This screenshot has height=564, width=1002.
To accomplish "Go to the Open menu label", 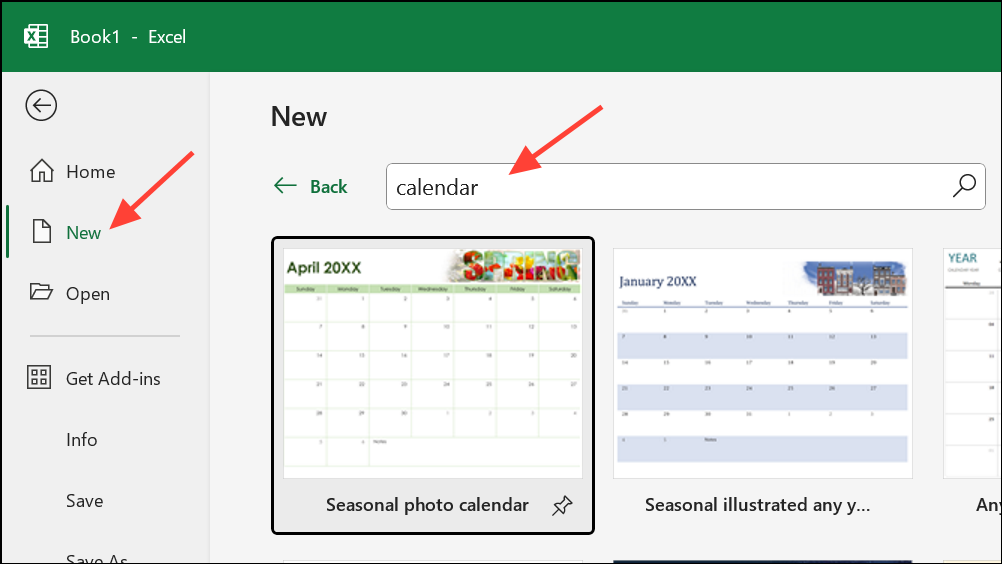I will click(x=88, y=294).
